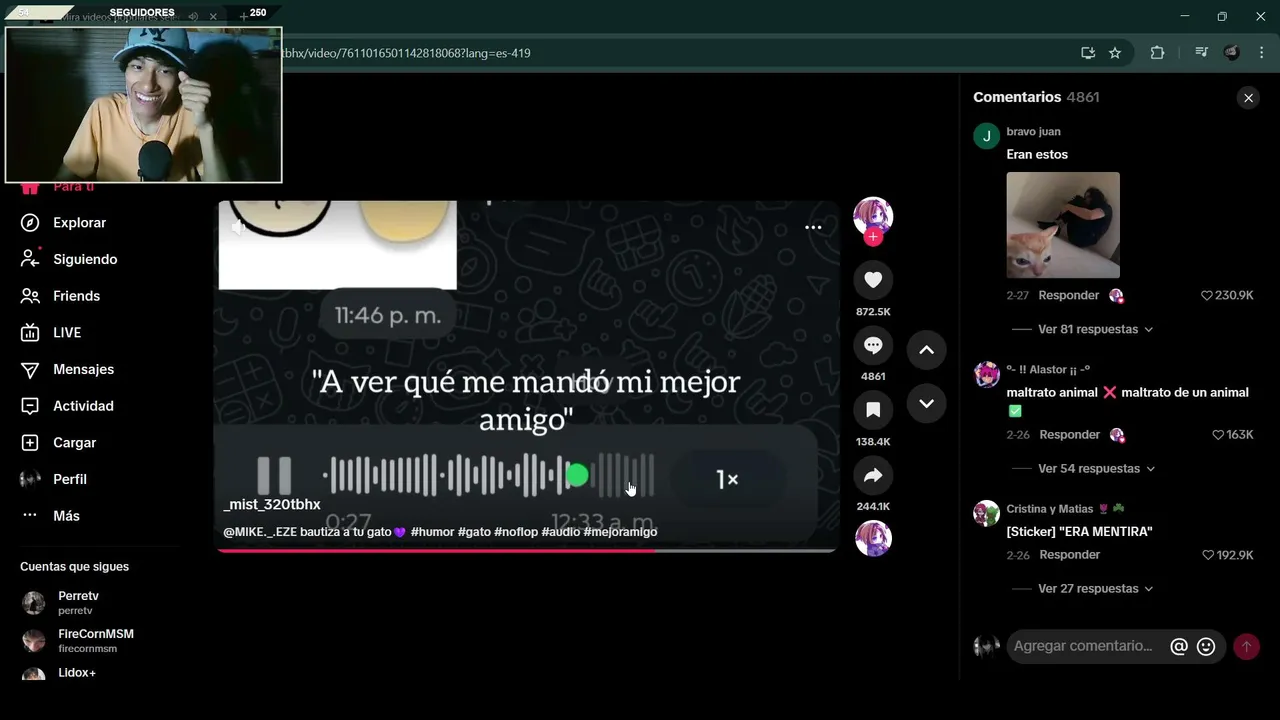Image resolution: width=1280 pixels, height=720 pixels.
Task: Click the Agregar comentario input field
Action: [x=1084, y=646]
